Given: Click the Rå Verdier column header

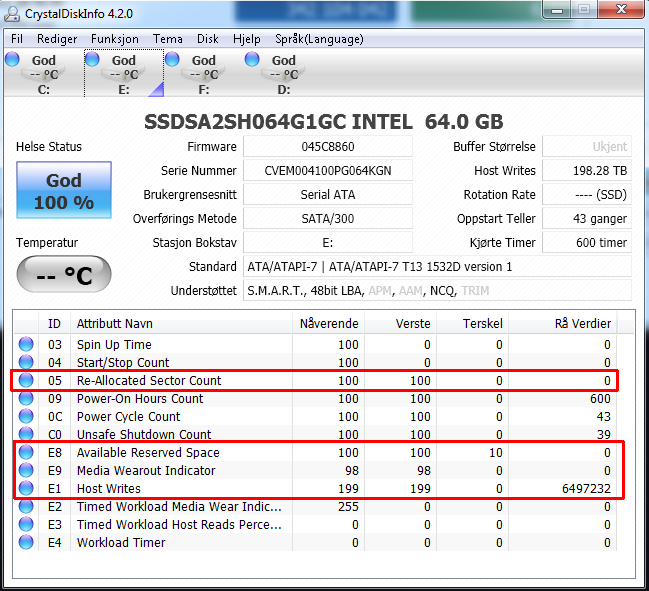Looking at the screenshot, I should point(563,323).
